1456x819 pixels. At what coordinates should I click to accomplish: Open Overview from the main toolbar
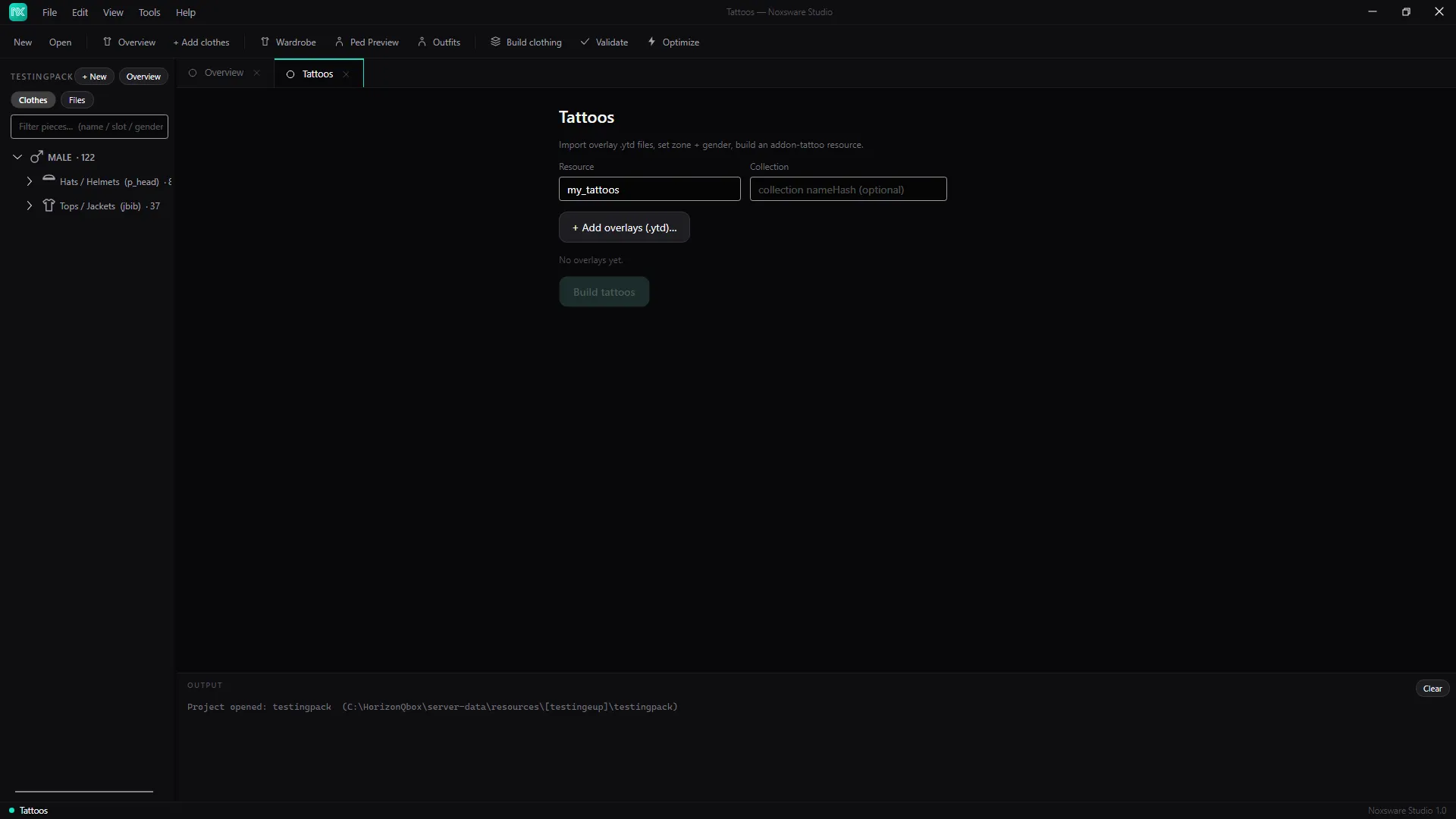click(x=129, y=42)
